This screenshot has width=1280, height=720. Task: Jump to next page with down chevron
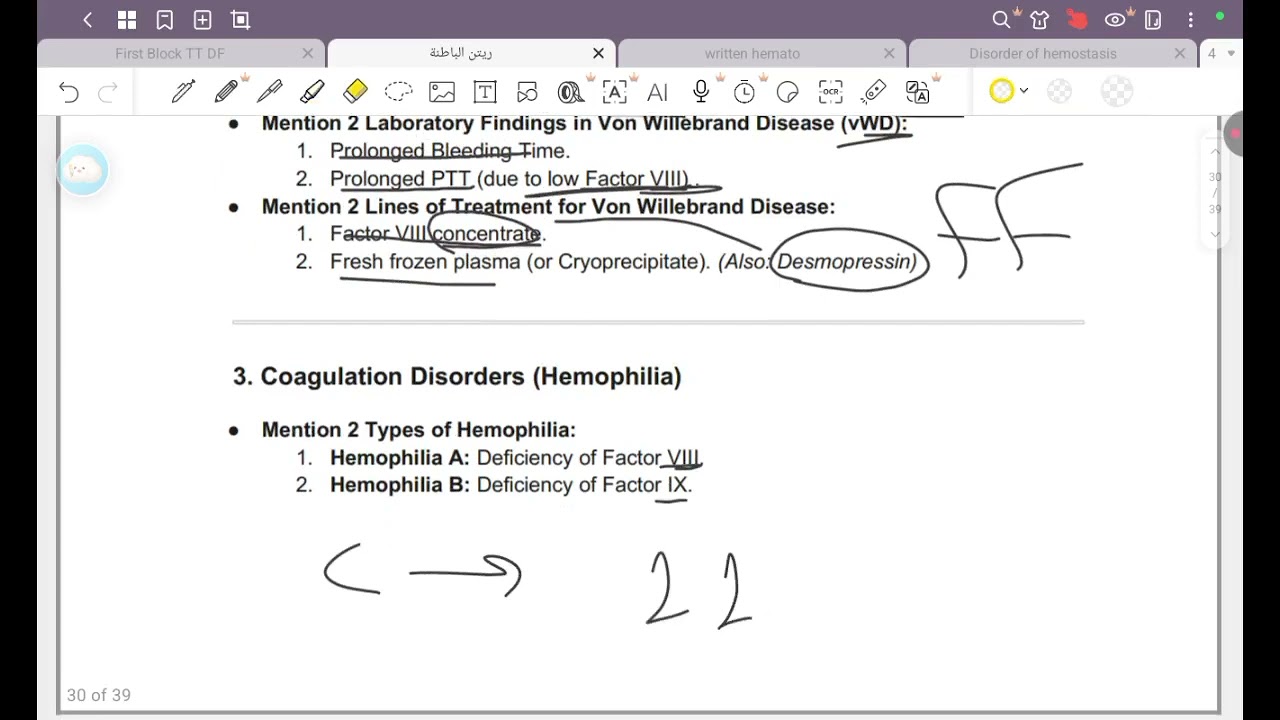coord(1215,234)
